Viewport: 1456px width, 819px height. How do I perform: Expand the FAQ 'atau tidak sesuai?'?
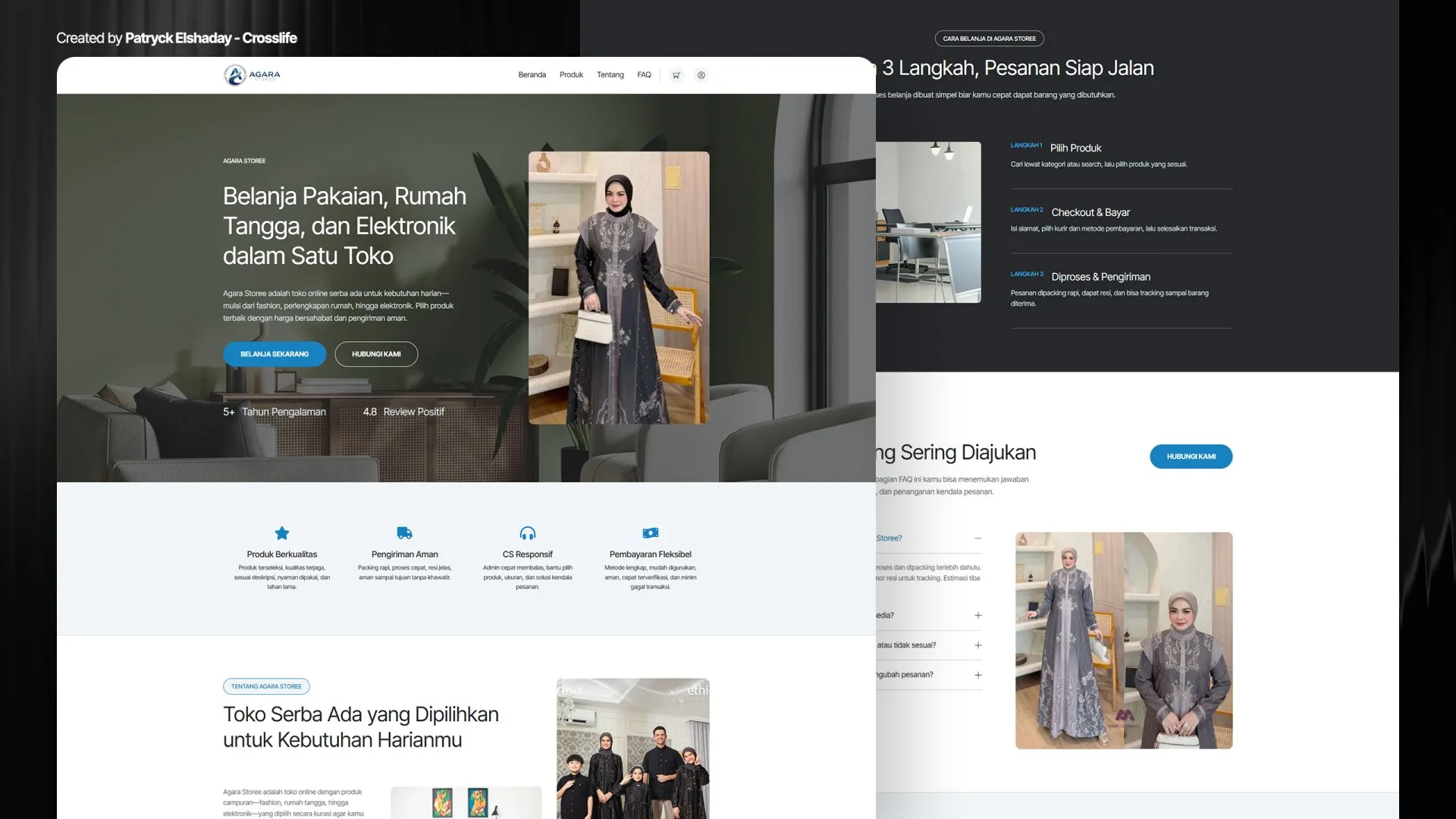click(978, 645)
